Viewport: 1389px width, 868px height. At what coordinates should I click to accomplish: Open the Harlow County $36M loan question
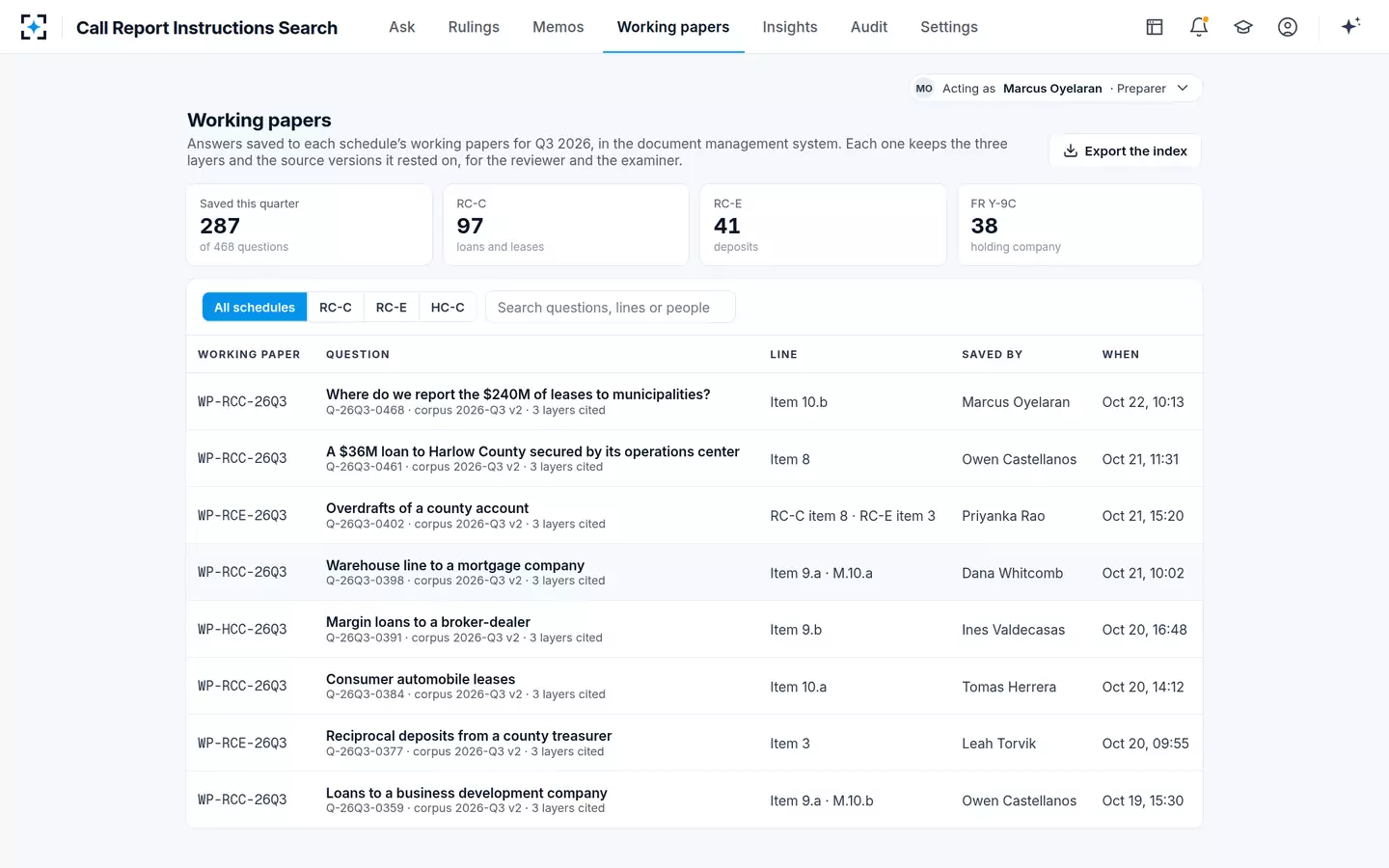(532, 451)
